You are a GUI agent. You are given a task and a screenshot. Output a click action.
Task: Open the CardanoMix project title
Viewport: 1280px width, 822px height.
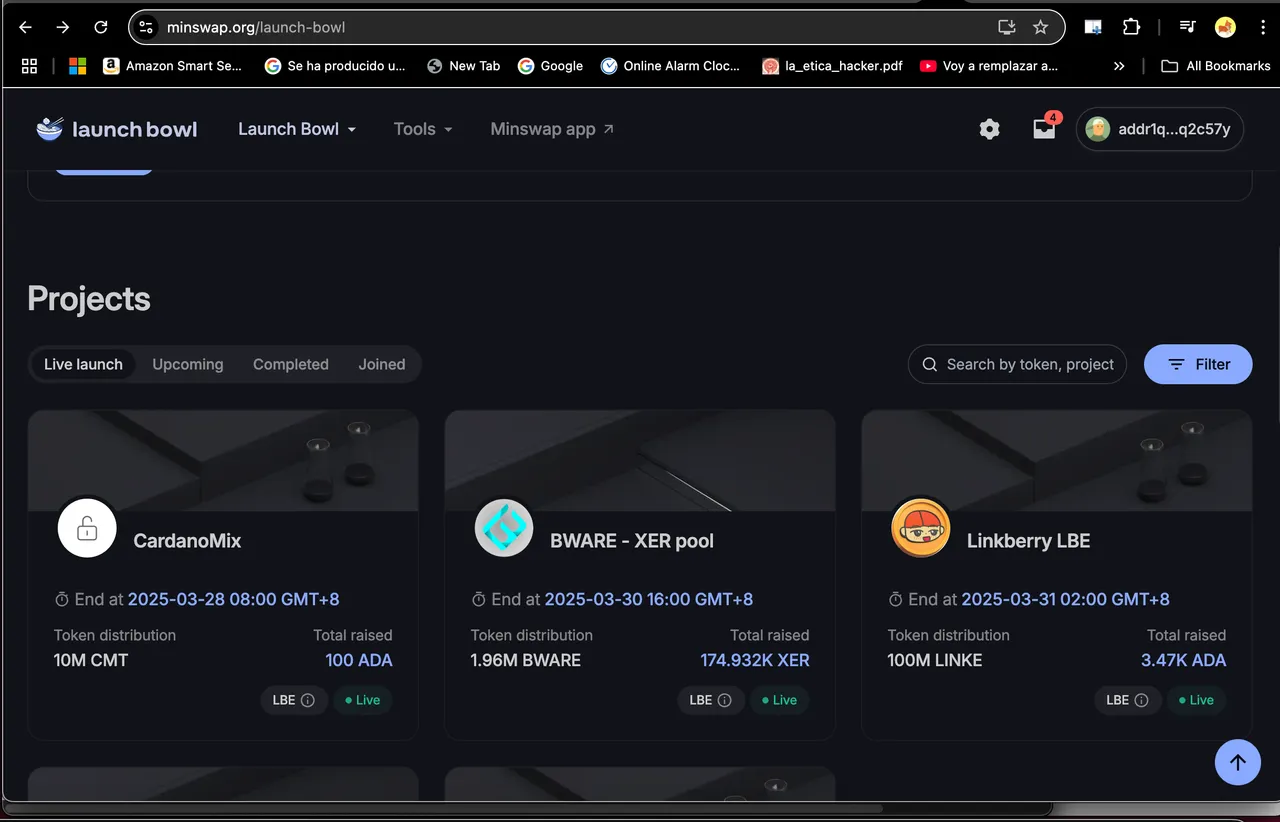(187, 541)
